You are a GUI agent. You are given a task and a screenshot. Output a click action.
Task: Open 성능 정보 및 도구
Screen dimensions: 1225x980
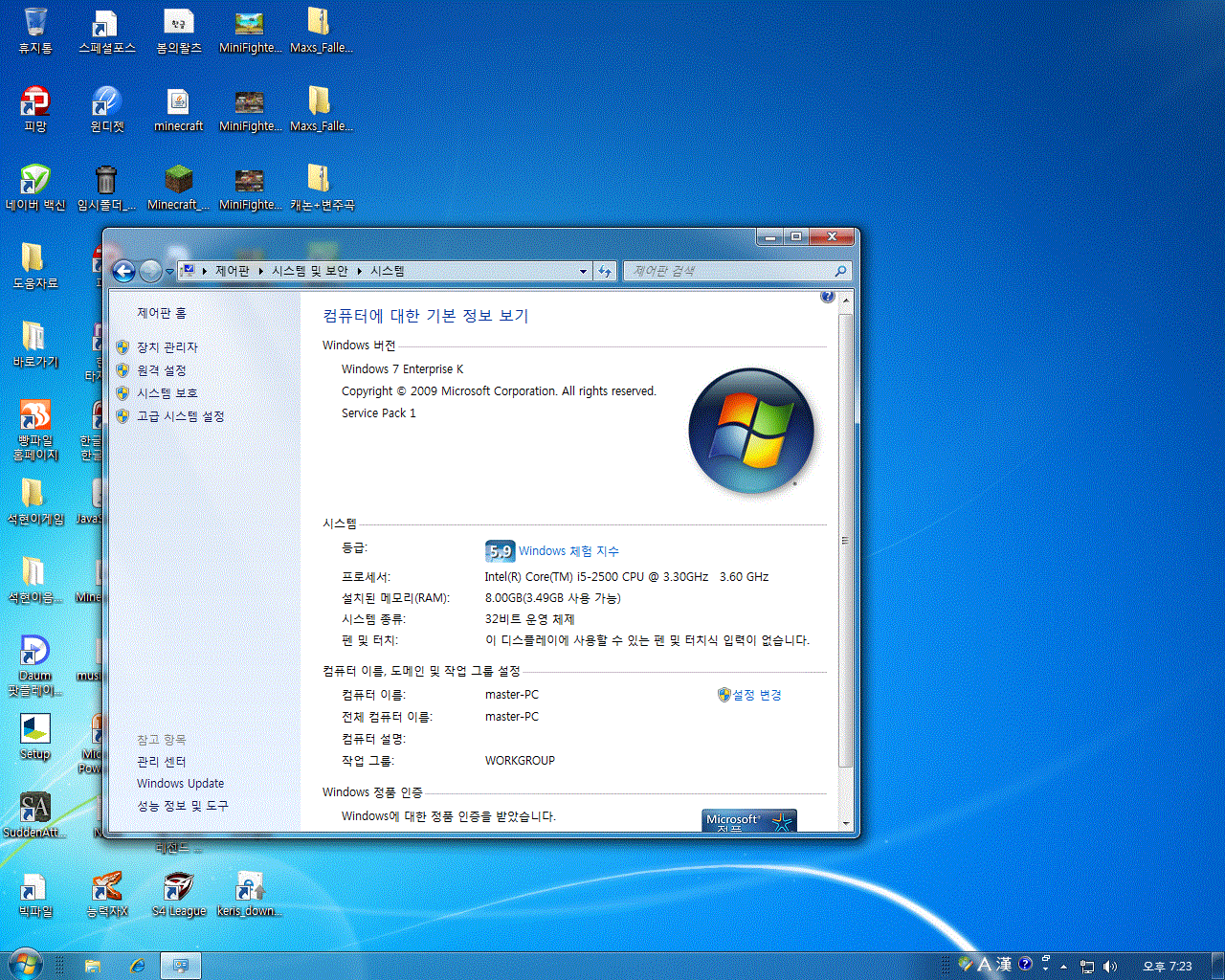[x=183, y=806]
